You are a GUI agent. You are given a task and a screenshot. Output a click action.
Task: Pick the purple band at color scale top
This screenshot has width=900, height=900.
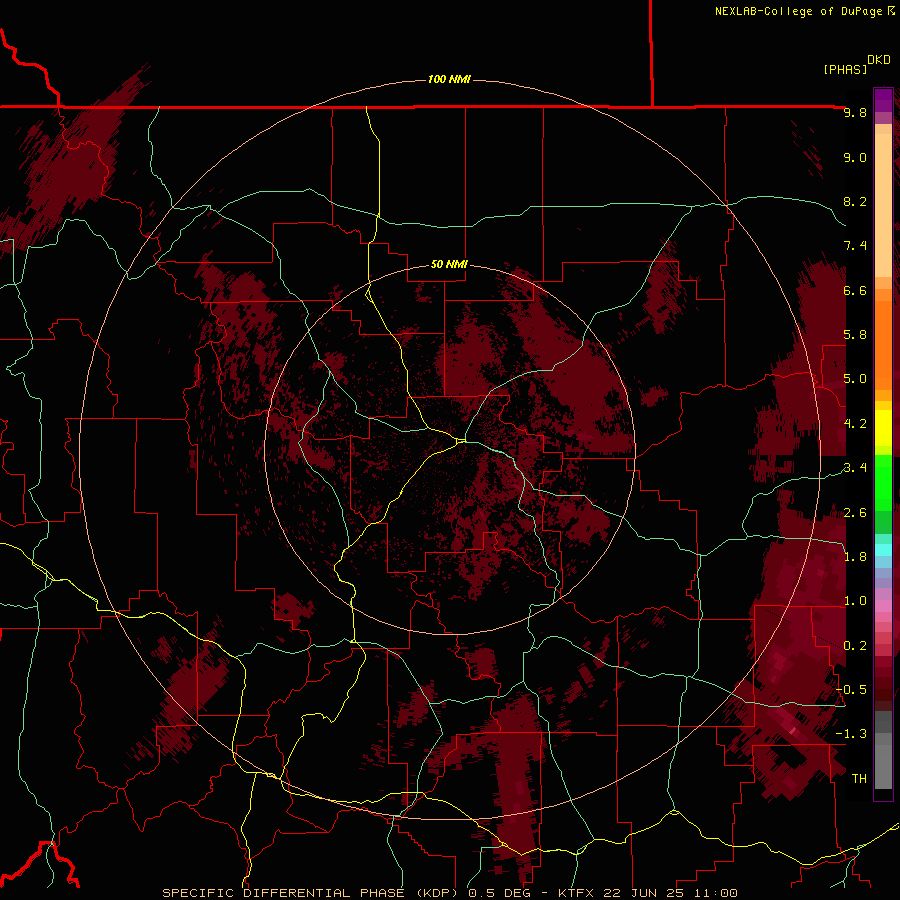(883, 100)
